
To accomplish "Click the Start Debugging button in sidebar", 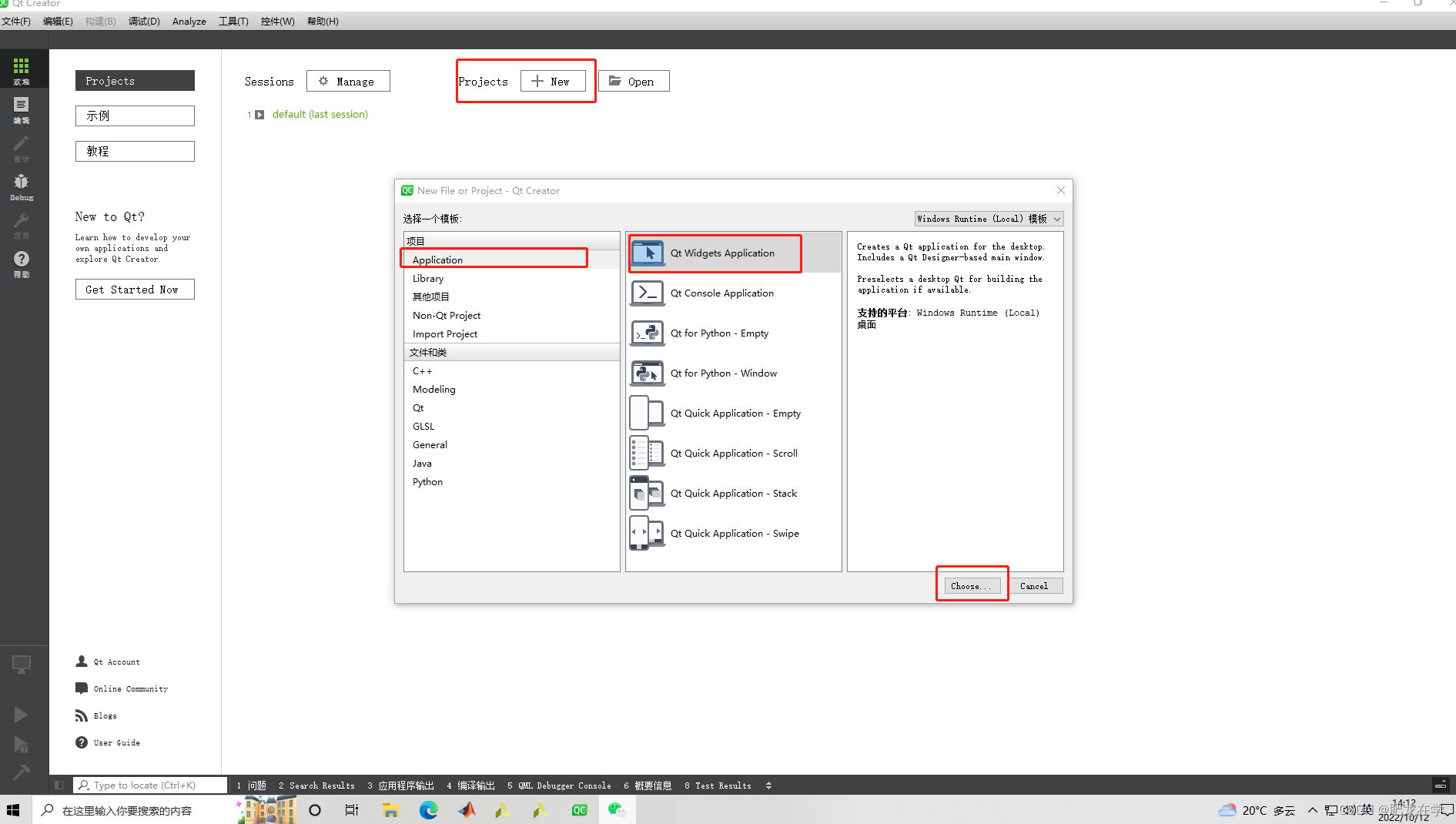I will click(x=22, y=744).
